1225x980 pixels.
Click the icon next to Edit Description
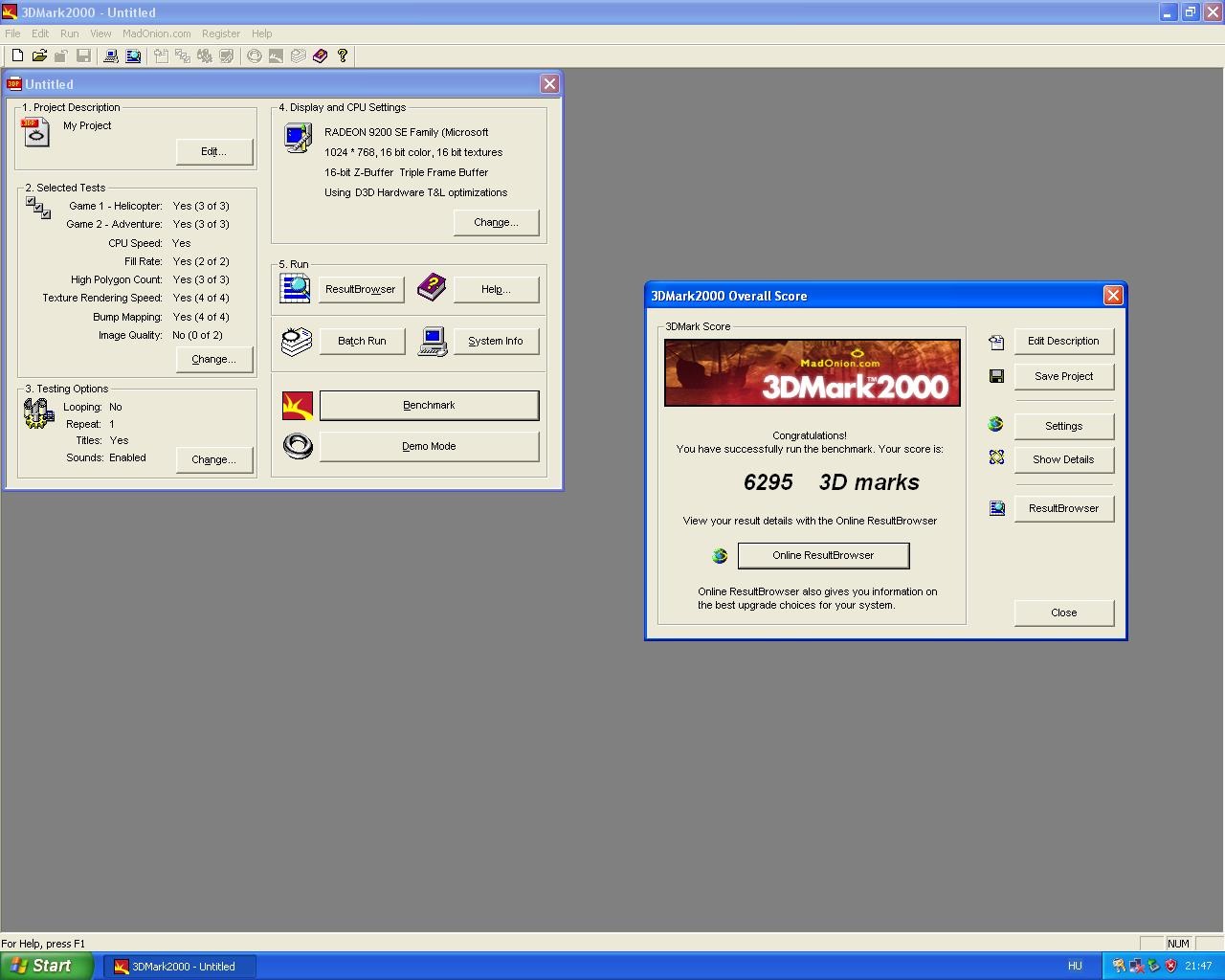point(996,342)
